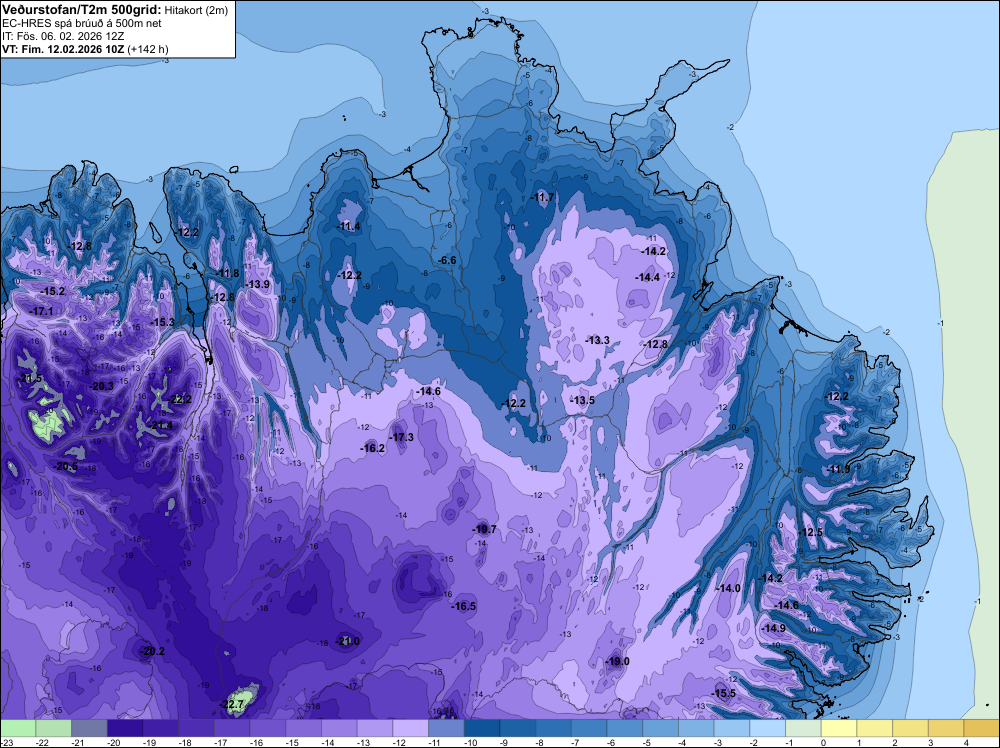Click the 'EC-HRES spá brúuð á 500m net' line
The height and width of the screenshot is (748, 1000).
click(x=82, y=24)
